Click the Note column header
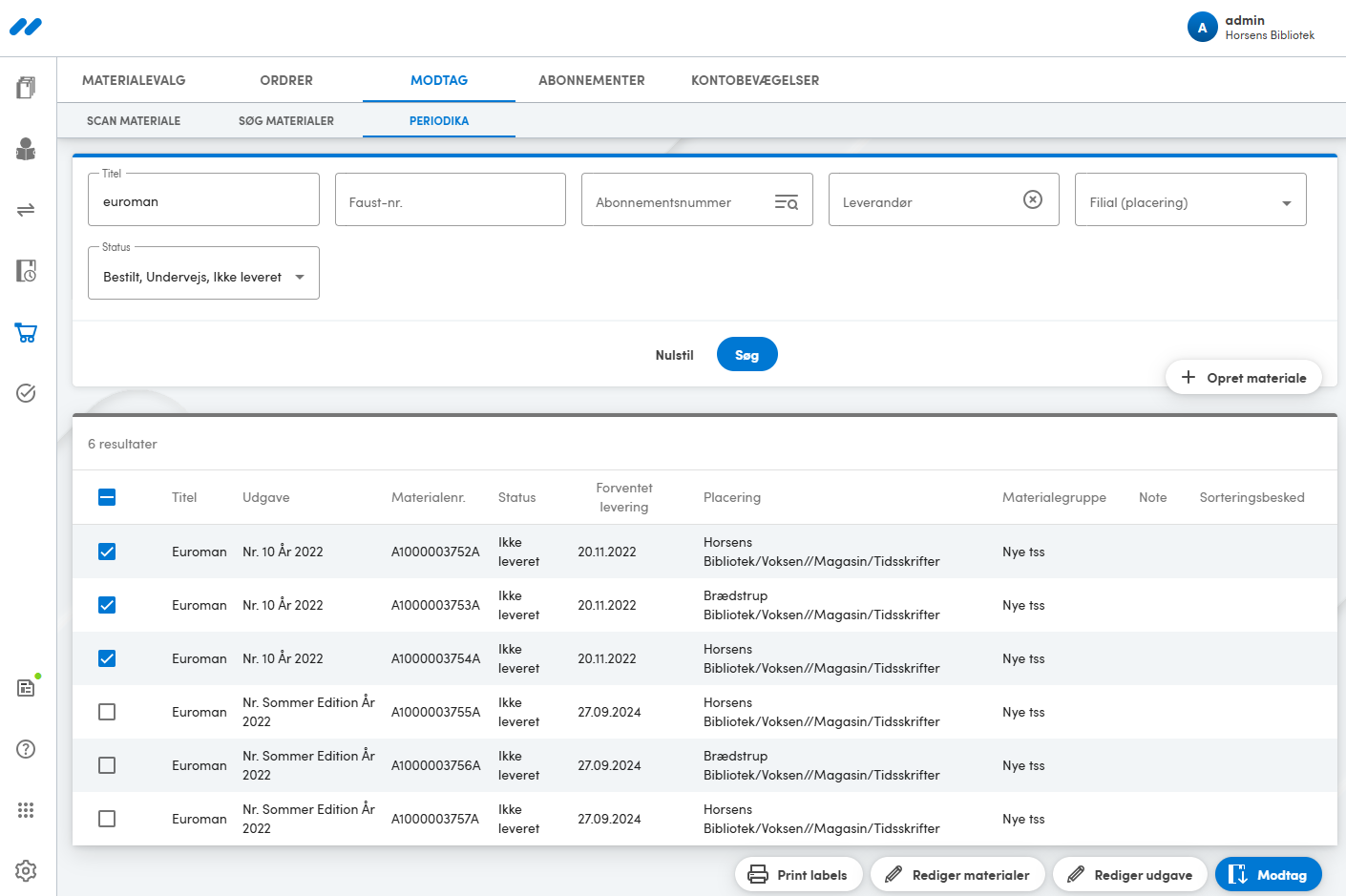 (x=1153, y=497)
